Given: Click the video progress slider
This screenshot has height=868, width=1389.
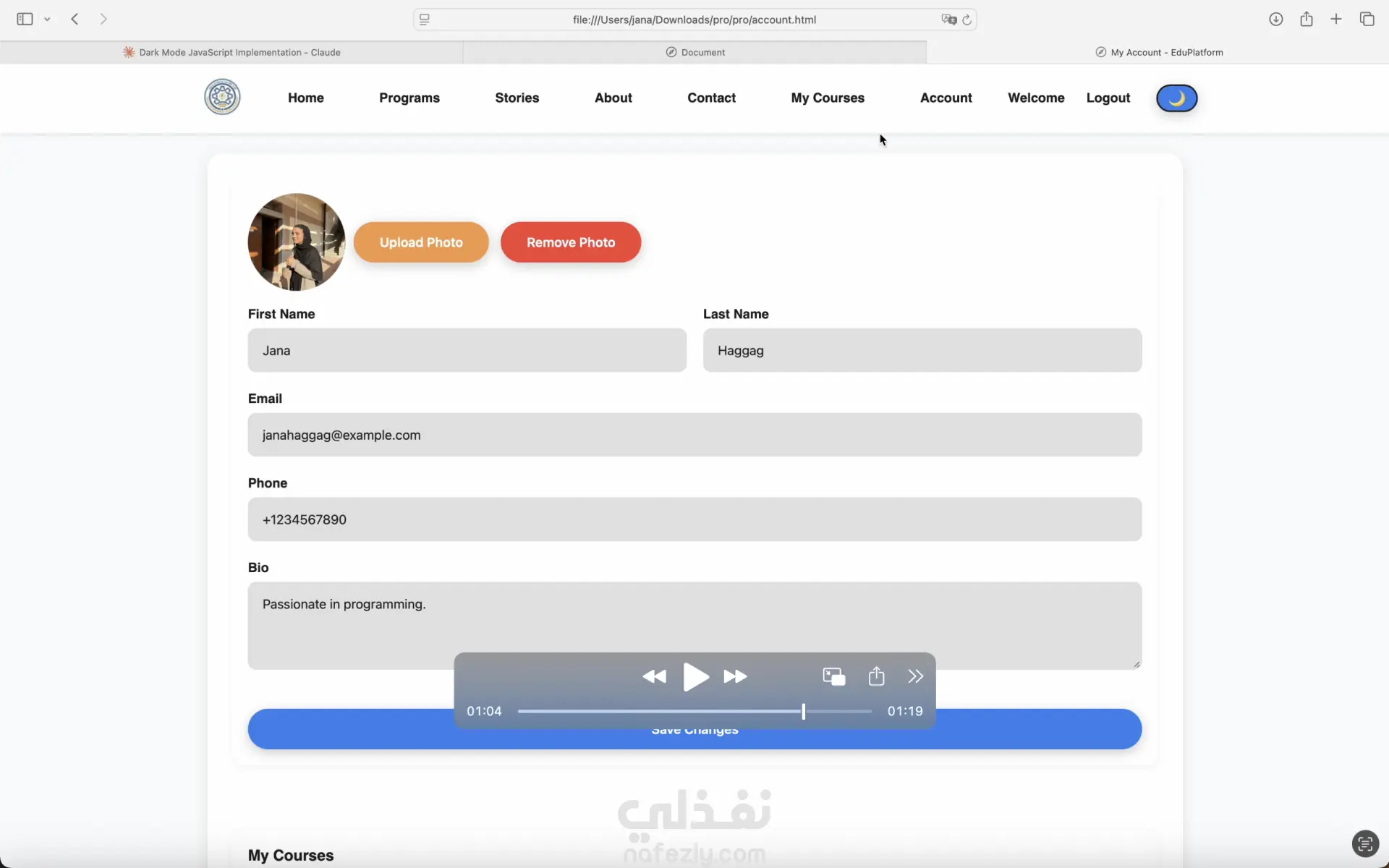Looking at the screenshot, I should click(x=694, y=711).
